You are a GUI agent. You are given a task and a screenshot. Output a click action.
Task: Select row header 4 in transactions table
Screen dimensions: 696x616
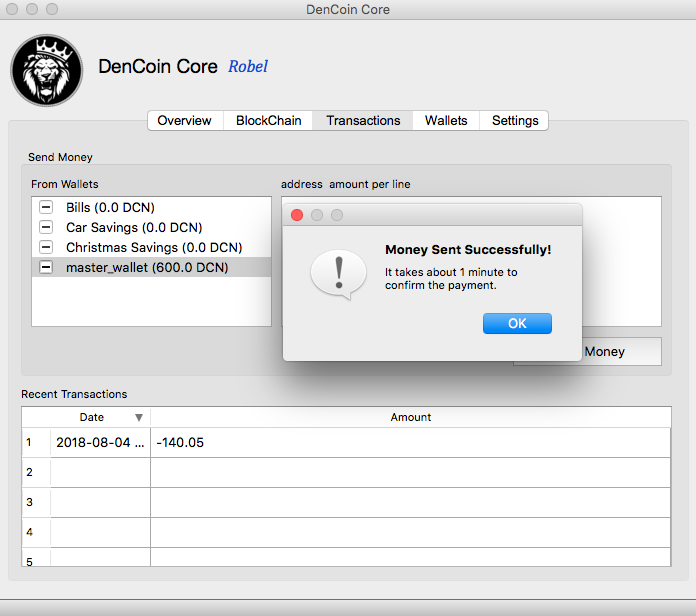tap(36, 532)
